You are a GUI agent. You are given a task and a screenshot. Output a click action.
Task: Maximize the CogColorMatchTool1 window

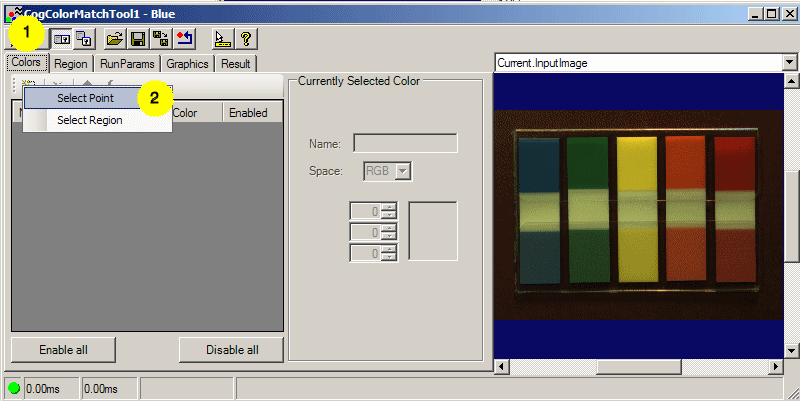pyautogui.click(x=772, y=14)
